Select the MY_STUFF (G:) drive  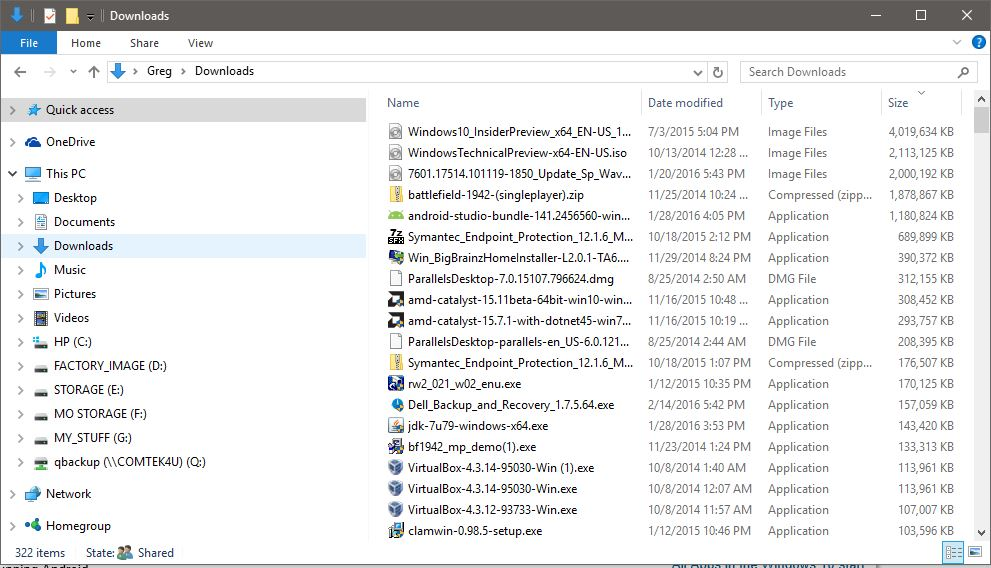92,438
